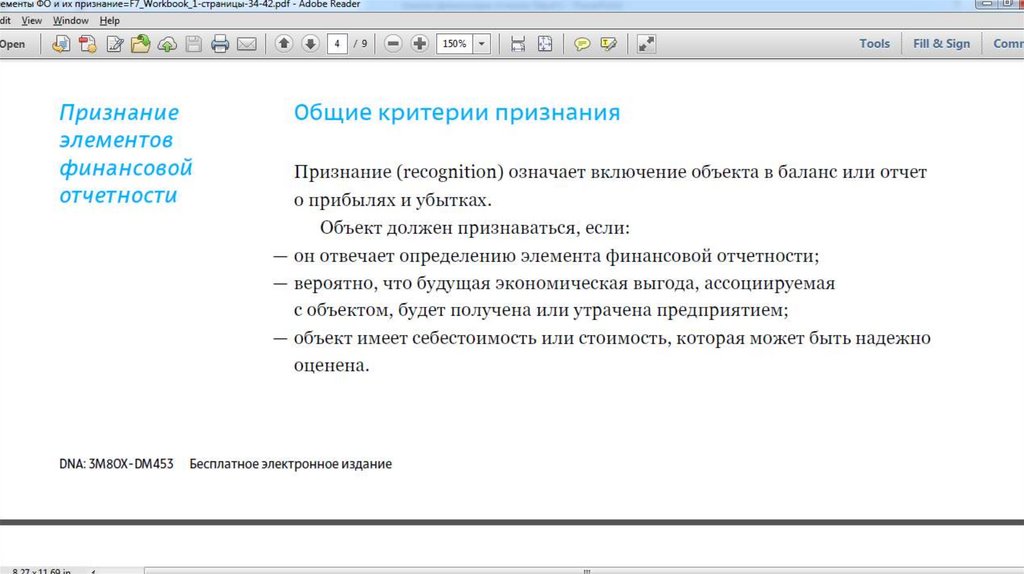Viewport: 1024px width, 574px height.
Task: Toggle the fit-to-window-width scrolling mode
Action: pyautogui.click(x=518, y=44)
